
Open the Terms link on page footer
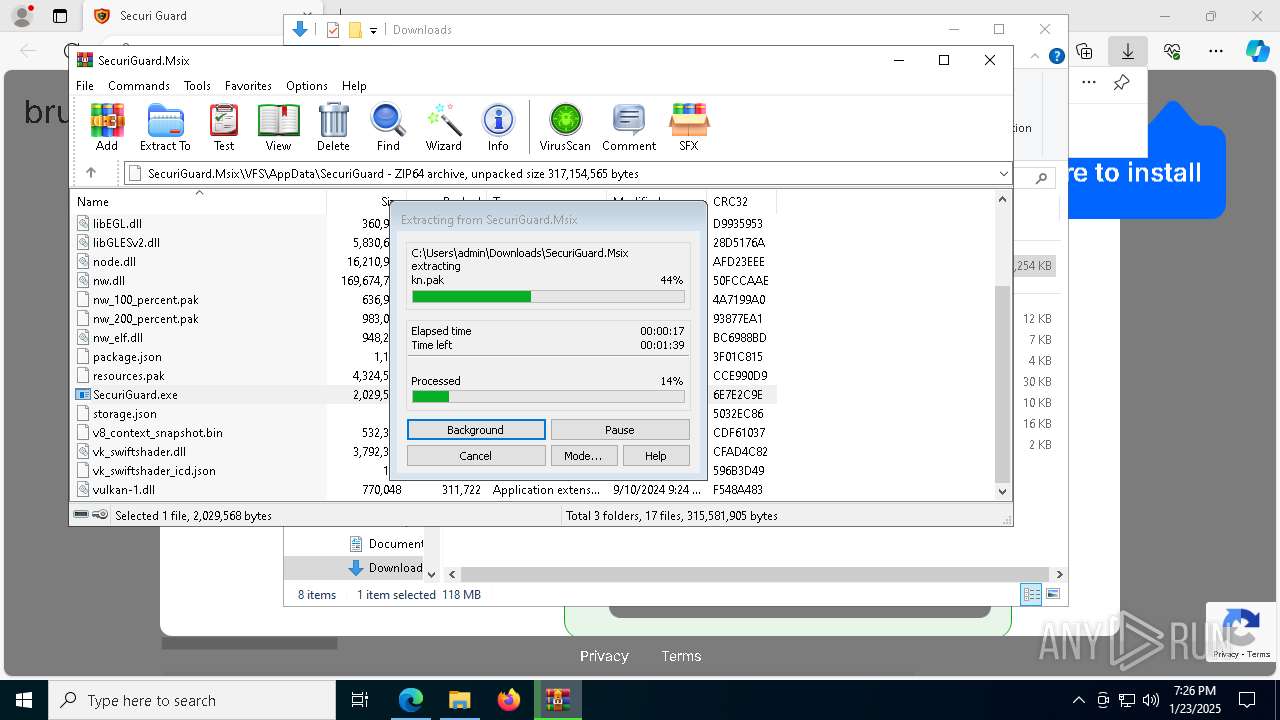click(x=681, y=656)
